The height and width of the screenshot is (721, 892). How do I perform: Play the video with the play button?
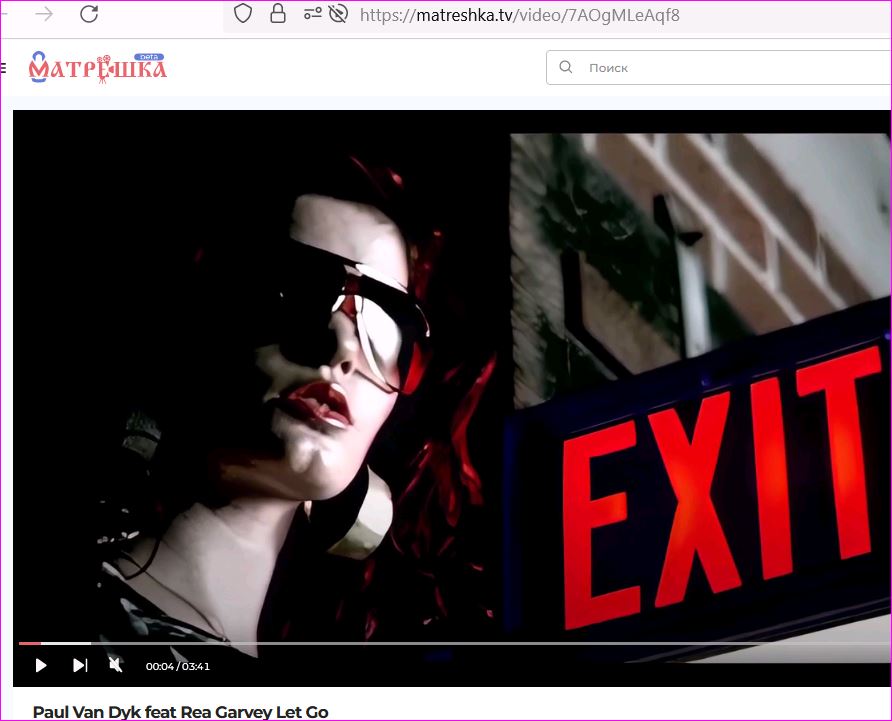click(41, 665)
